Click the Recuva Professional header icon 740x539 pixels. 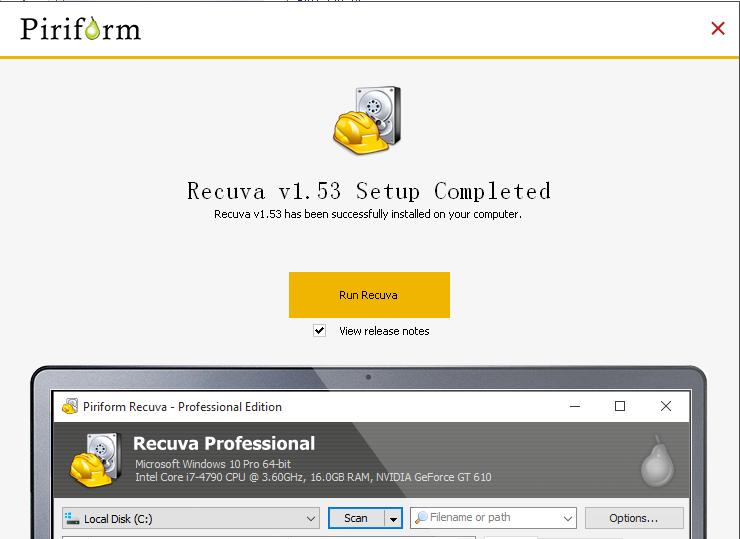(x=96, y=460)
